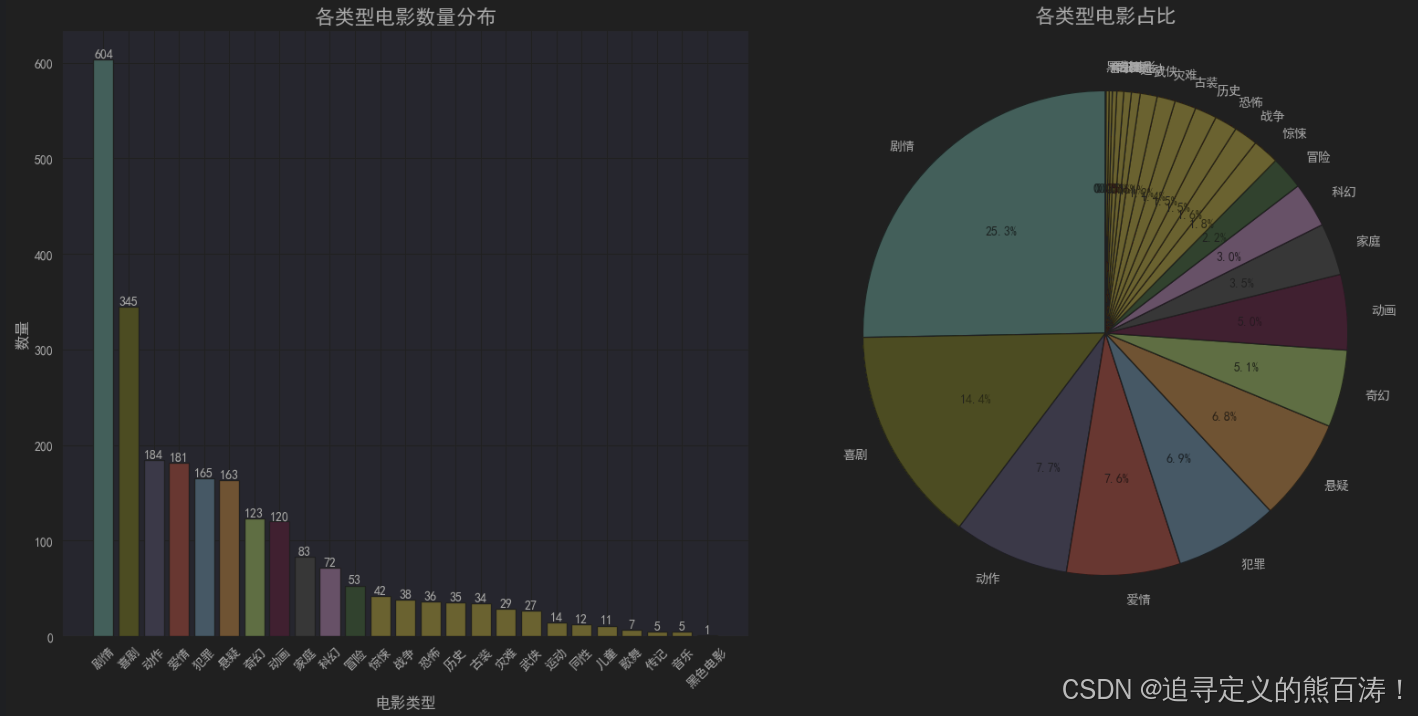
Task: Click the x-axis tick label 喜剧 under the bar chart
Action: (127, 661)
